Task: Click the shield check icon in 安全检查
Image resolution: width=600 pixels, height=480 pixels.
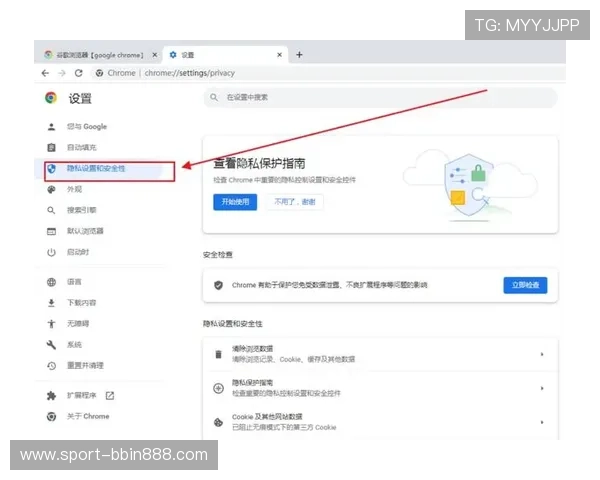Action: 218,285
